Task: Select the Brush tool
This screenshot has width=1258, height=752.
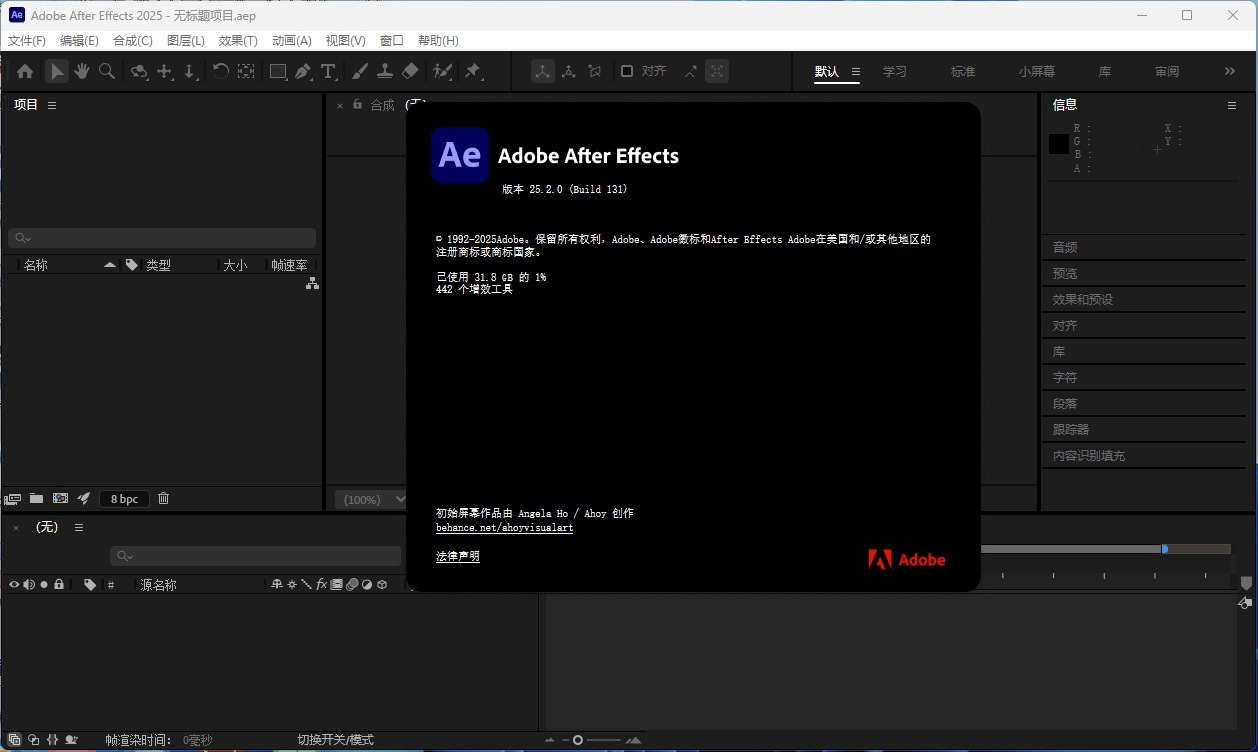Action: click(x=359, y=71)
